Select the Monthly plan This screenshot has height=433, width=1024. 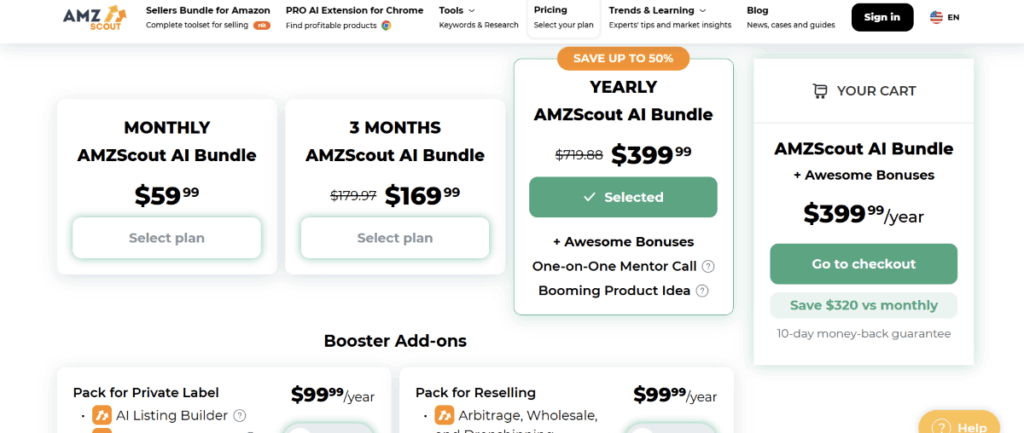166,238
